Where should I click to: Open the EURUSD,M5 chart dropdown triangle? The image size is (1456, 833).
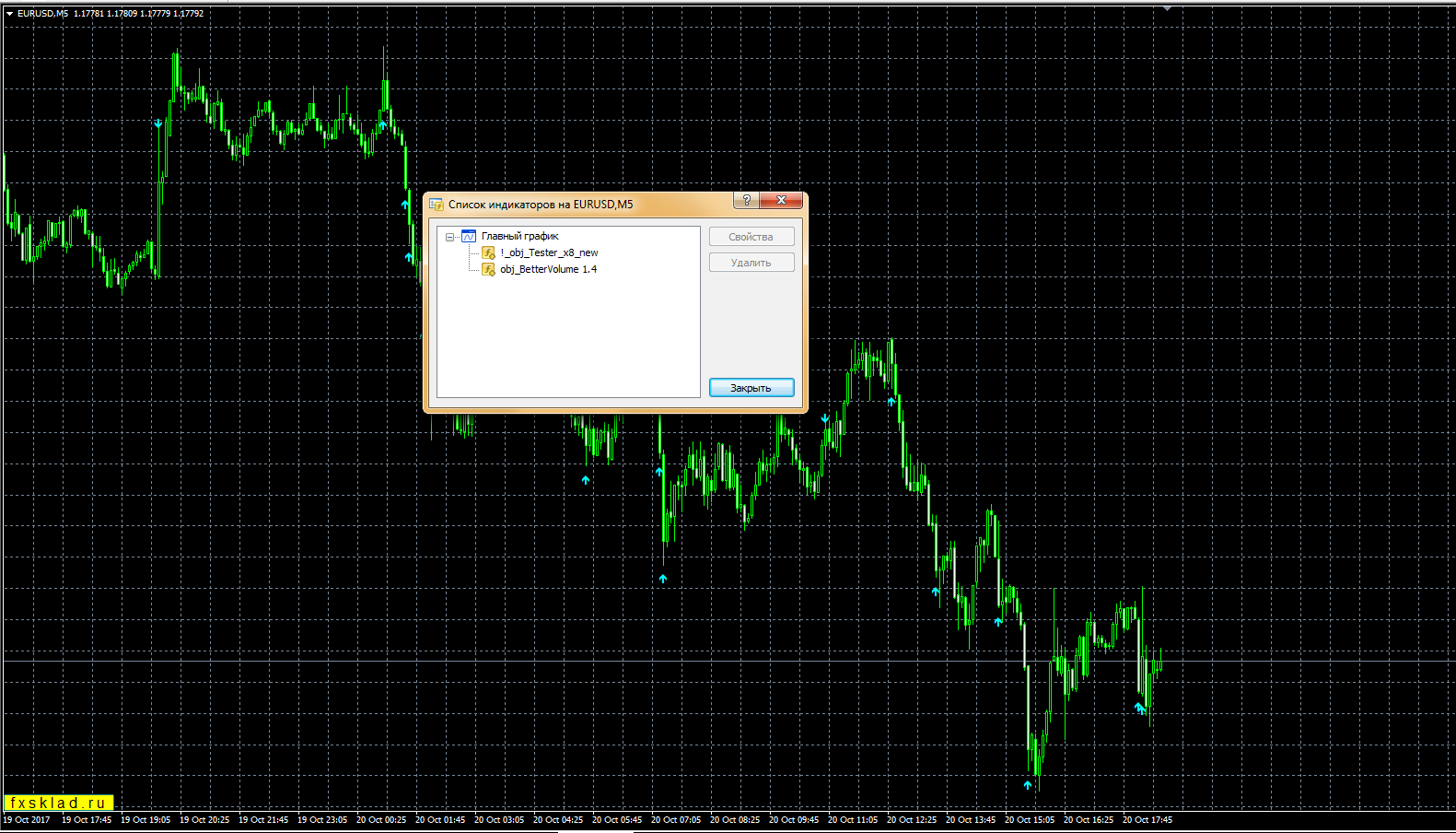[x=9, y=14]
